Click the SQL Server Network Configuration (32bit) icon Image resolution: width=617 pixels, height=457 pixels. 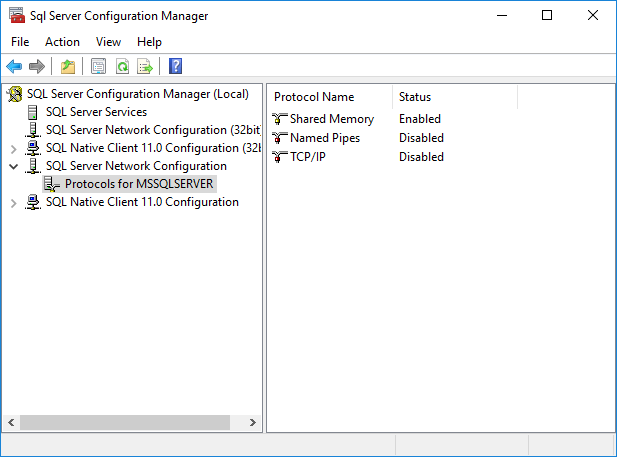(x=33, y=130)
